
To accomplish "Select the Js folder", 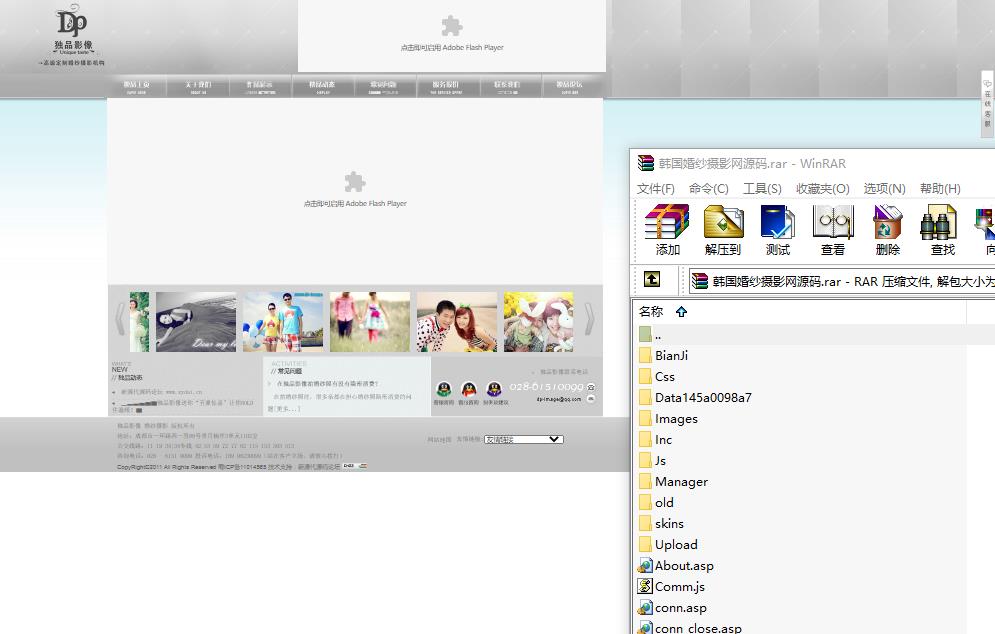I will coord(652,460).
